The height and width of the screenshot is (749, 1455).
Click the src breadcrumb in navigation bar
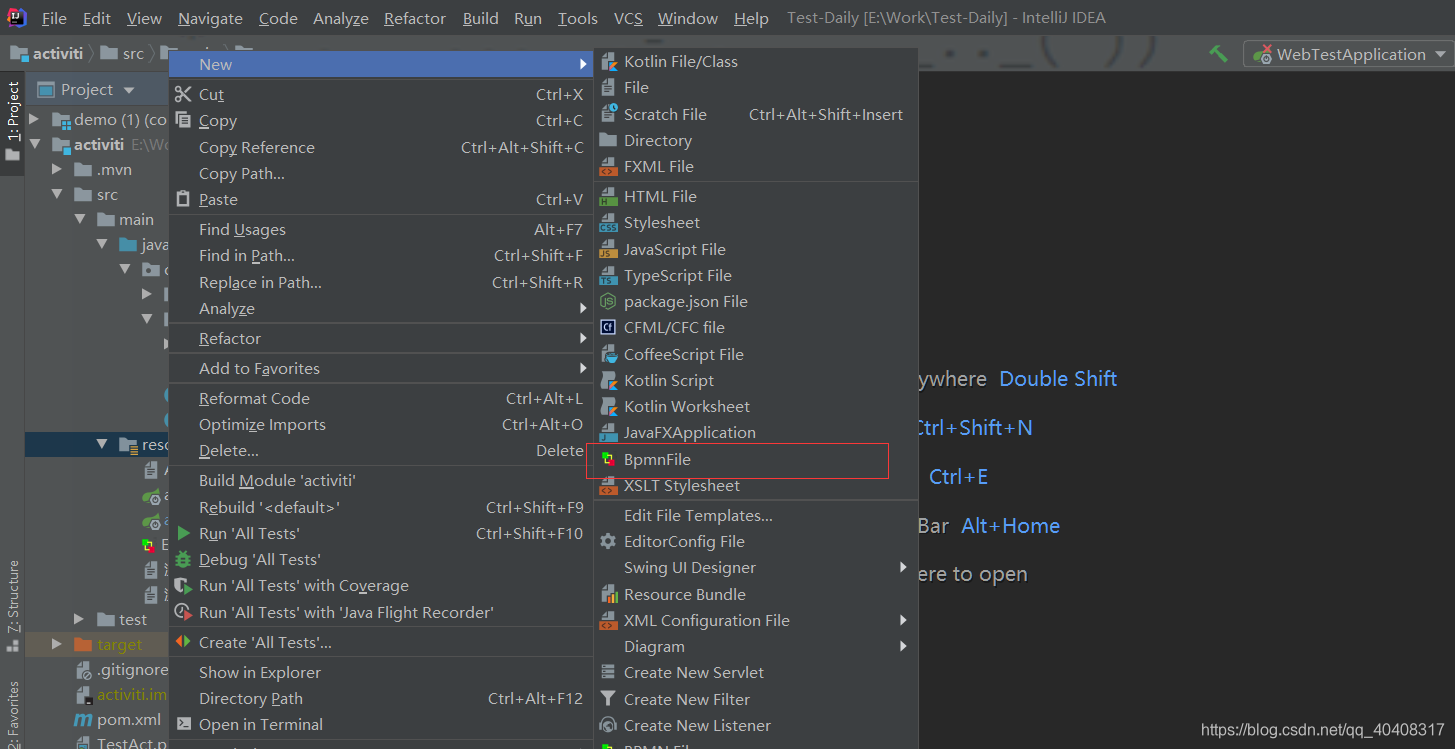tap(123, 54)
